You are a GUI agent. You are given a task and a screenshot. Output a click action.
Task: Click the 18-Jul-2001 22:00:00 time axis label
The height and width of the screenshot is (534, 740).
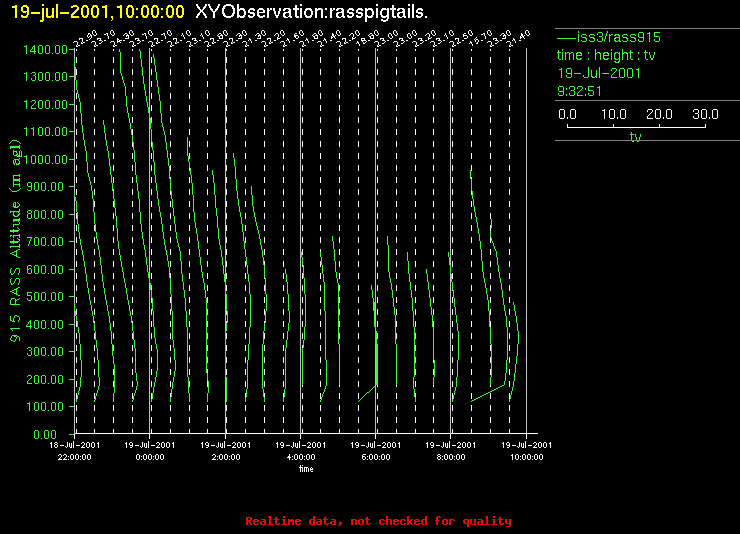tap(75, 451)
